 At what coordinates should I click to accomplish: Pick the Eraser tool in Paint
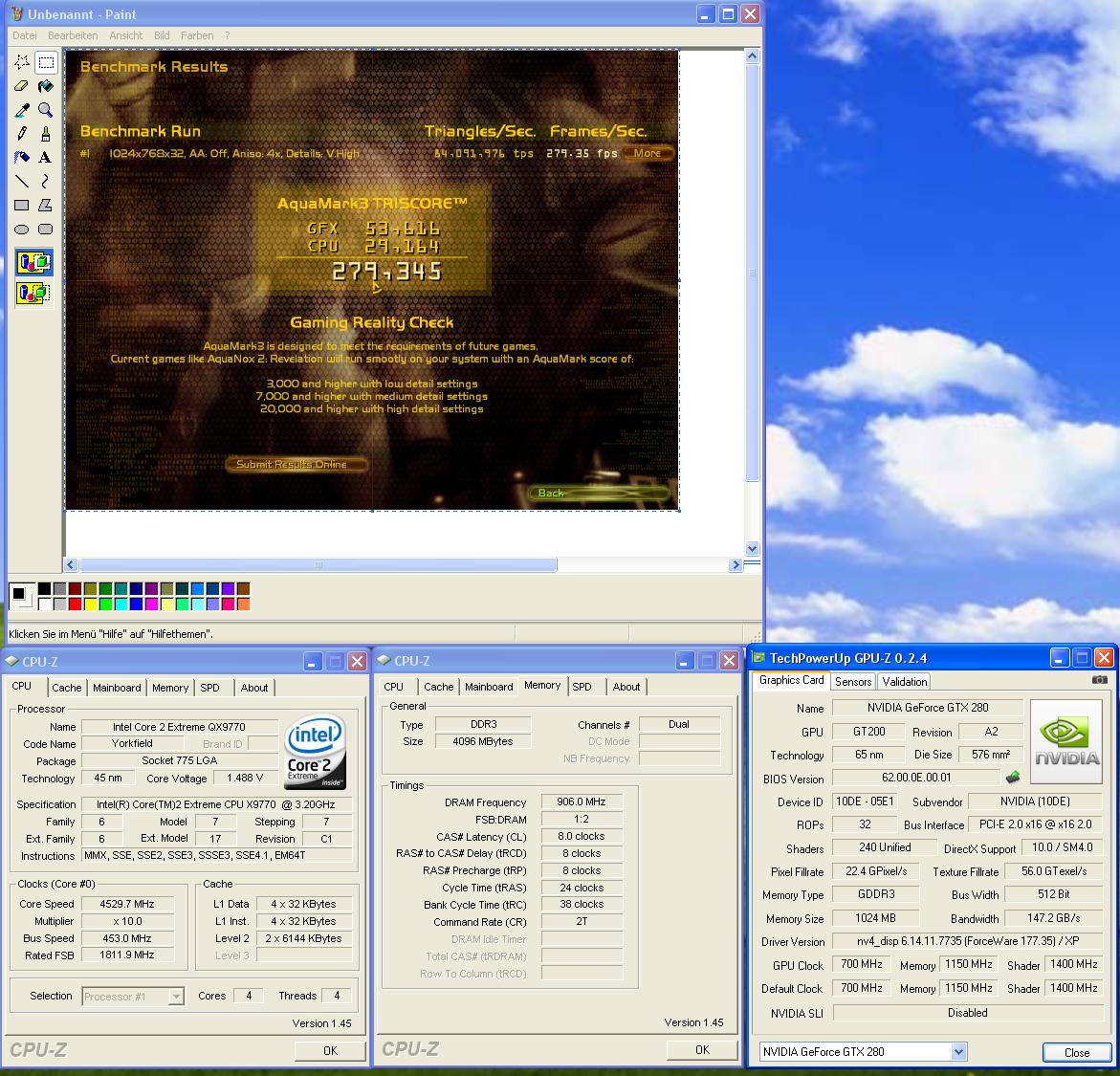click(22, 86)
